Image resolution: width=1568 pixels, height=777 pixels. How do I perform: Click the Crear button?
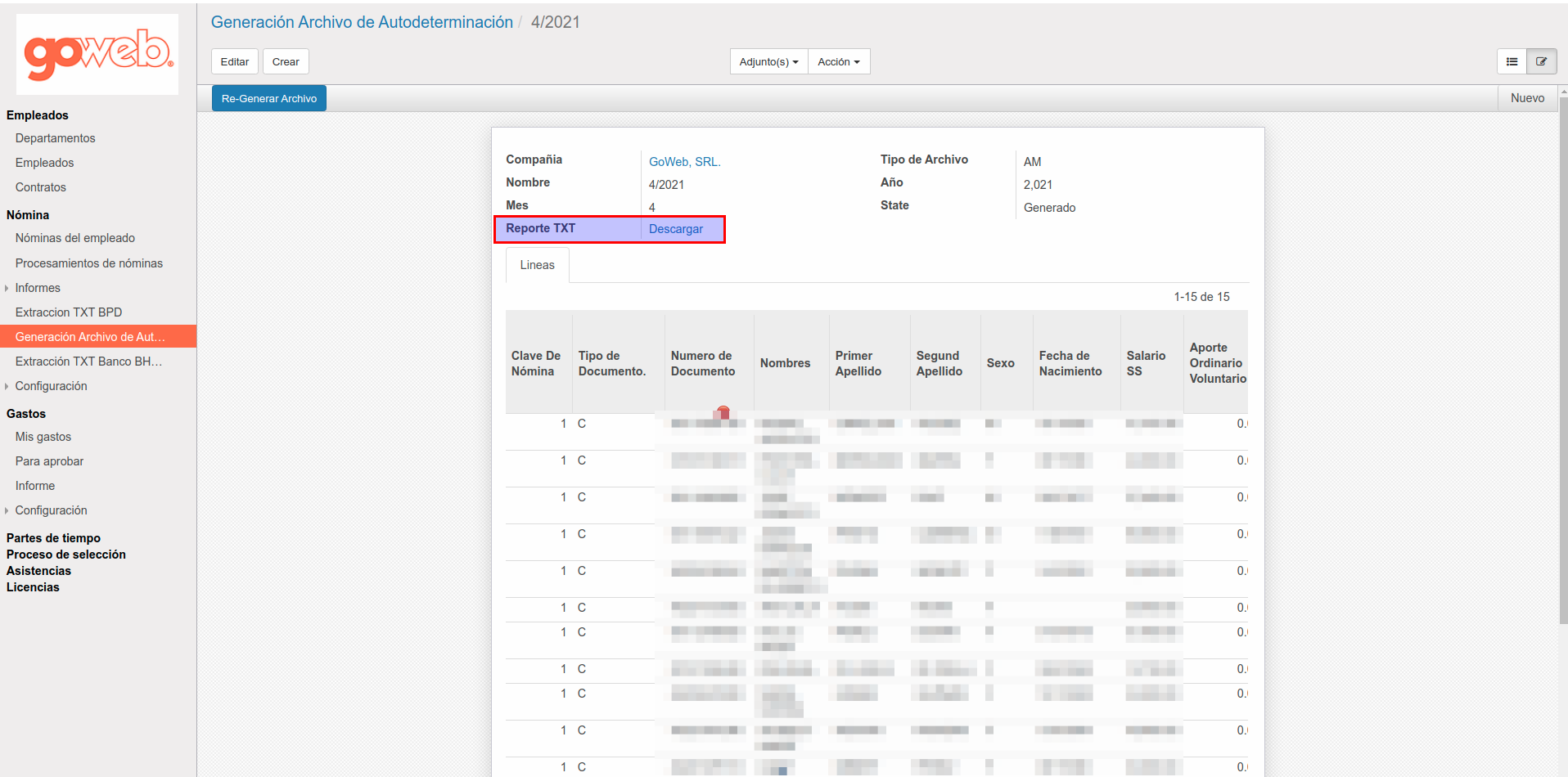click(286, 61)
